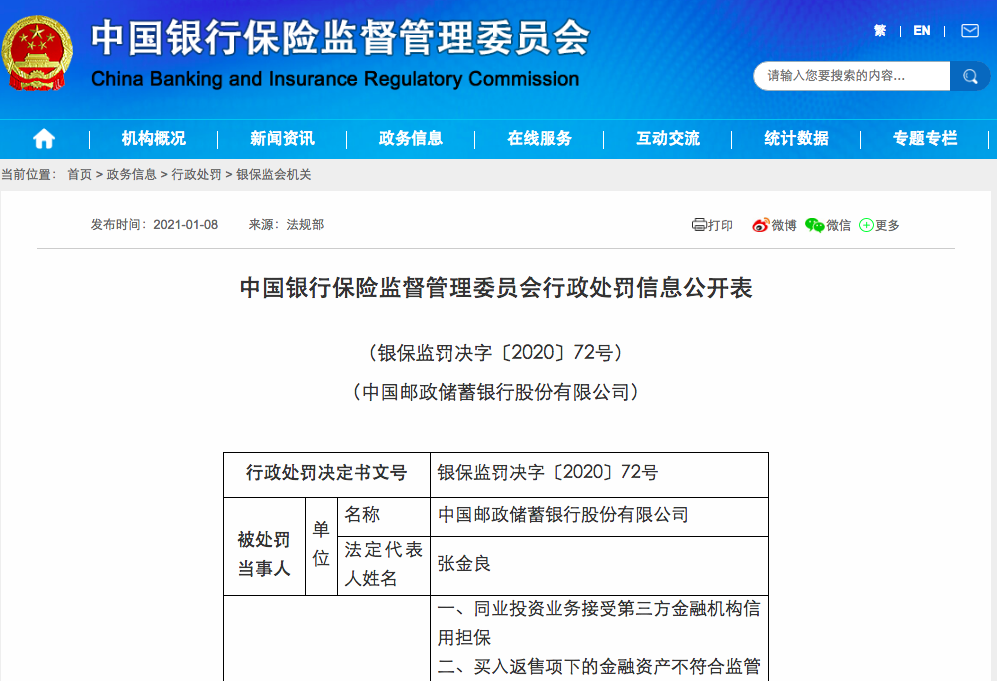This screenshot has height=681, width=997.
Task: Click the national emblem logo
Action: [x=37, y=53]
